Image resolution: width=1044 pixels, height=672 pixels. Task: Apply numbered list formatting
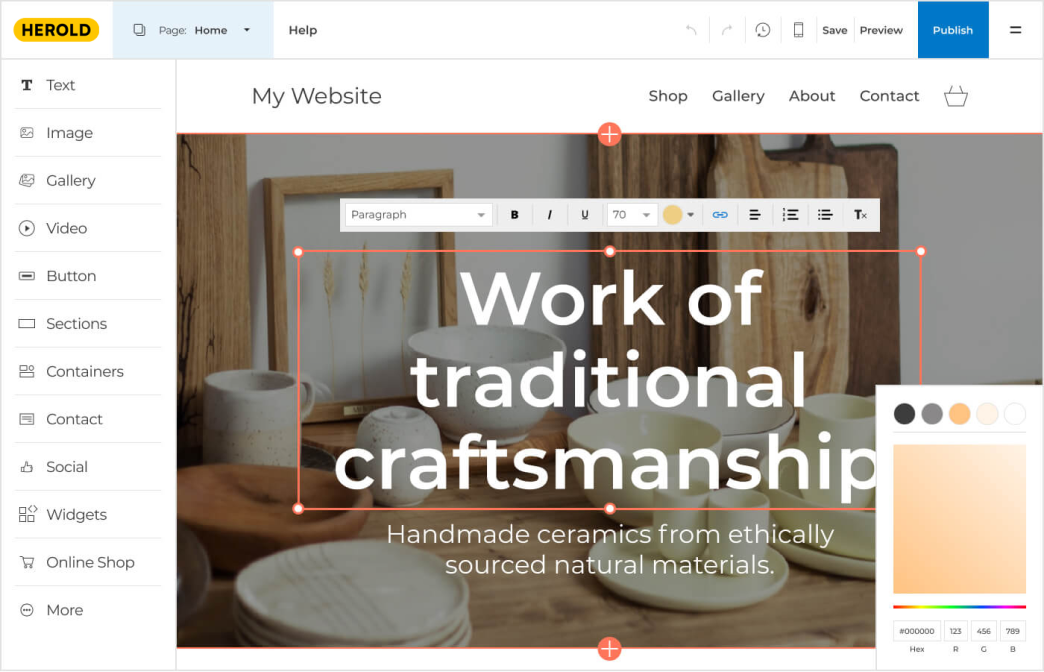click(x=790, y=214)
